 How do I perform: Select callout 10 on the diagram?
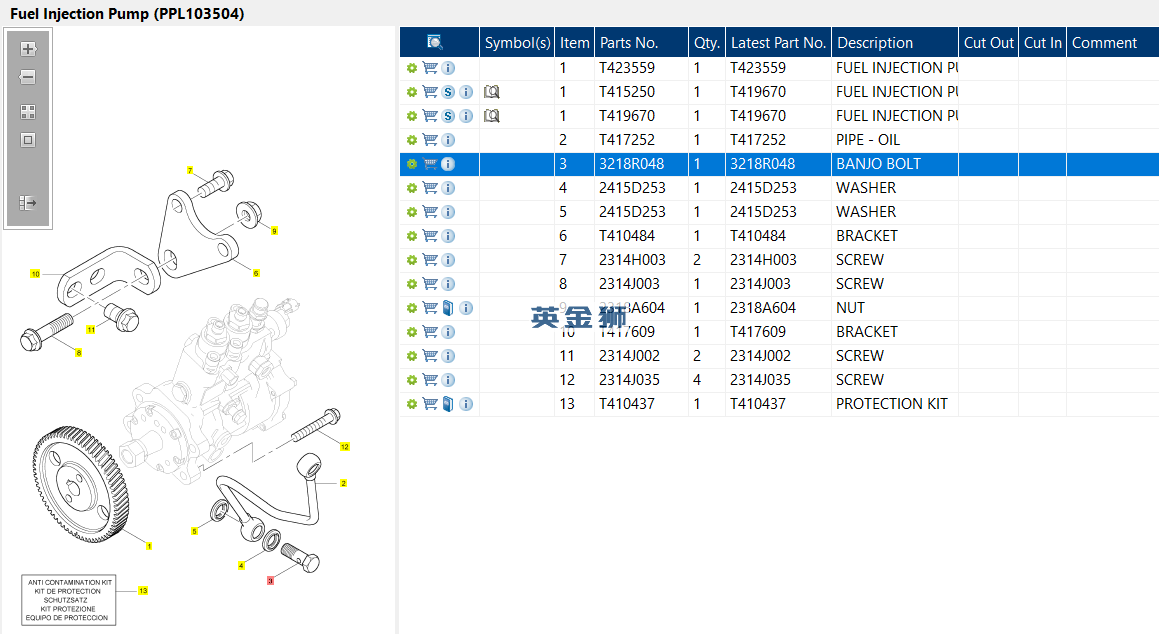tap(35, 274)
